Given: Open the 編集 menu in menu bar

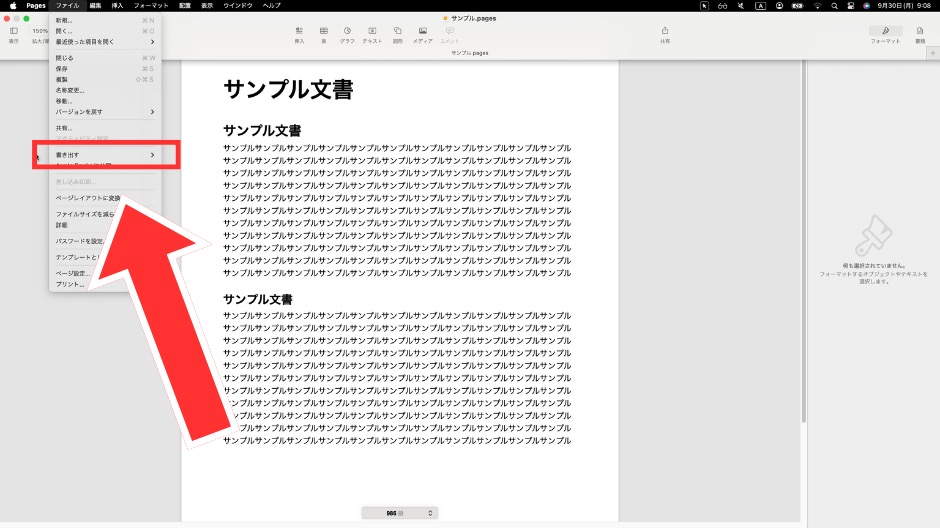Looking at the screenshot, I should [95, 5].
